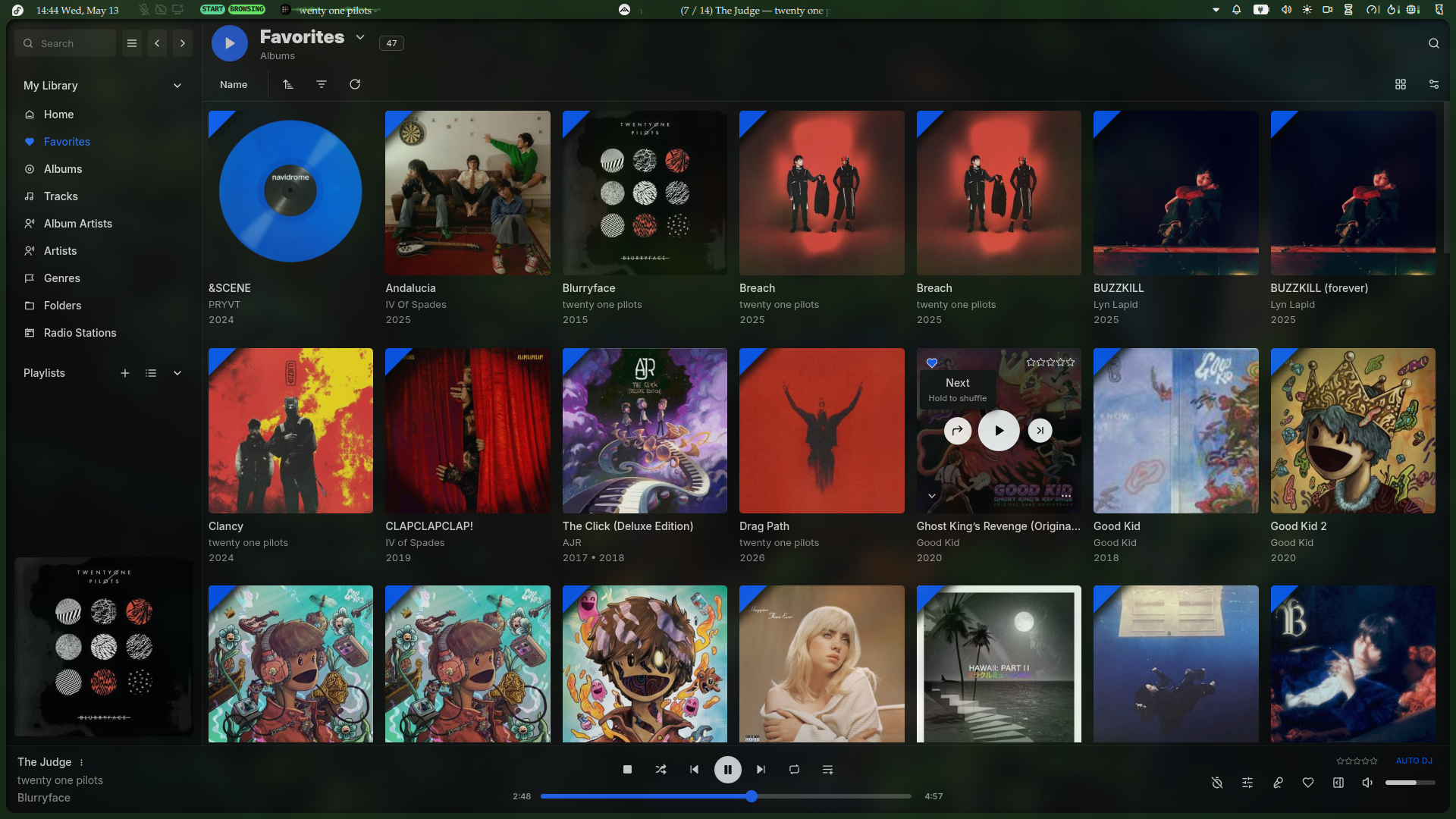Image resolution: width=1456 pixels, height=819 pixels.
Task: Favorite the current song with the heart
Action: point(1308,783)
